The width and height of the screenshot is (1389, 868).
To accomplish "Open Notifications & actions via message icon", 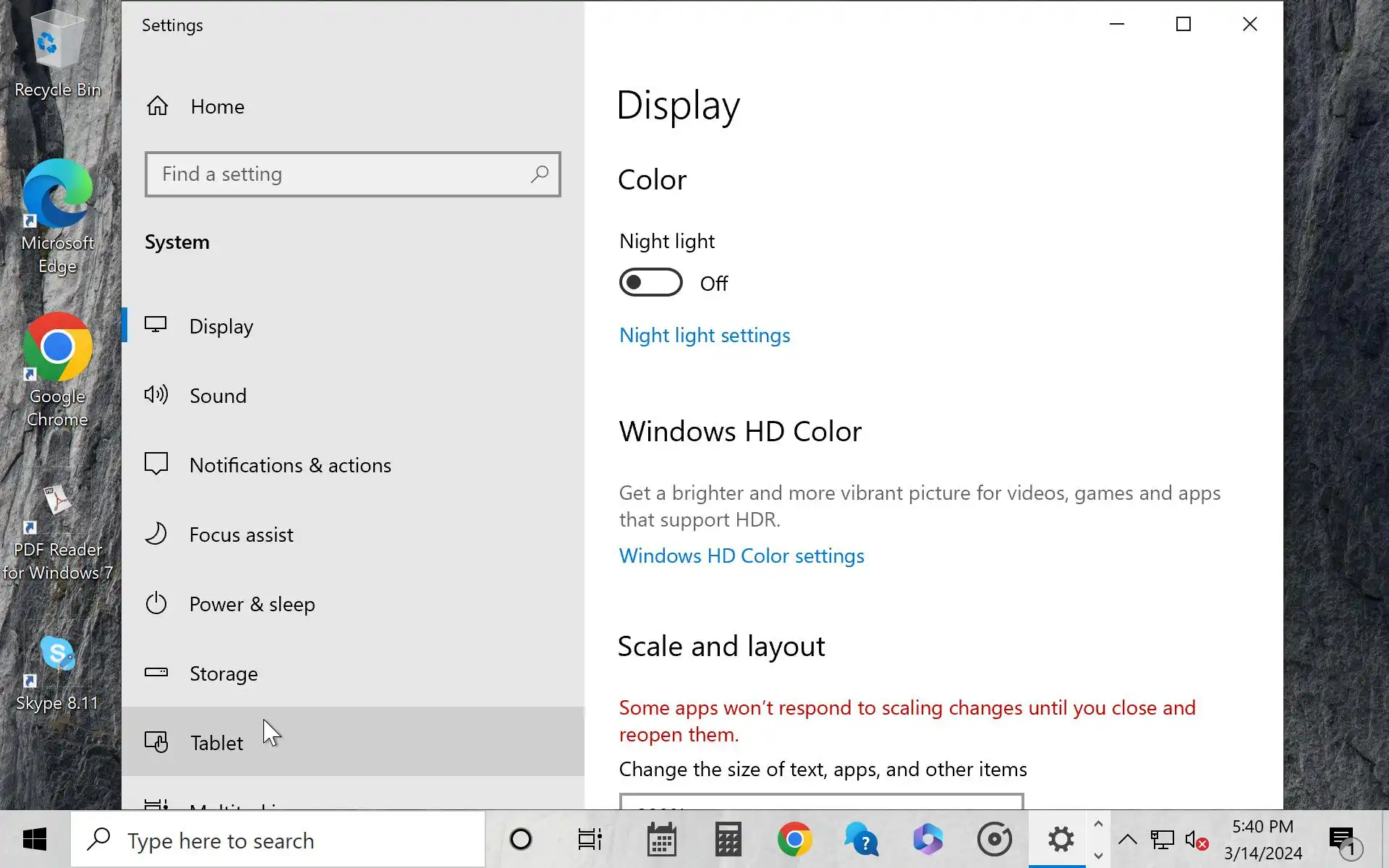I will point(156,464).
